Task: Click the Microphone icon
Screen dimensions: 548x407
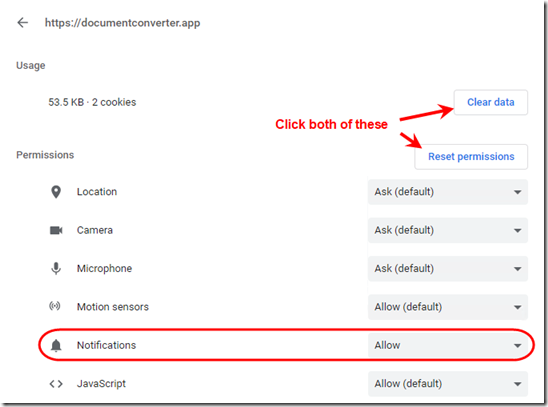Action: 56,269
